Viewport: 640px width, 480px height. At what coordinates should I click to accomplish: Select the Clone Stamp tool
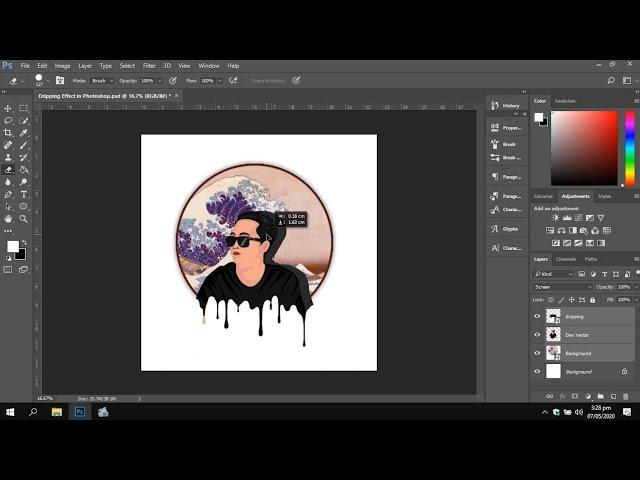coord(8,157)
